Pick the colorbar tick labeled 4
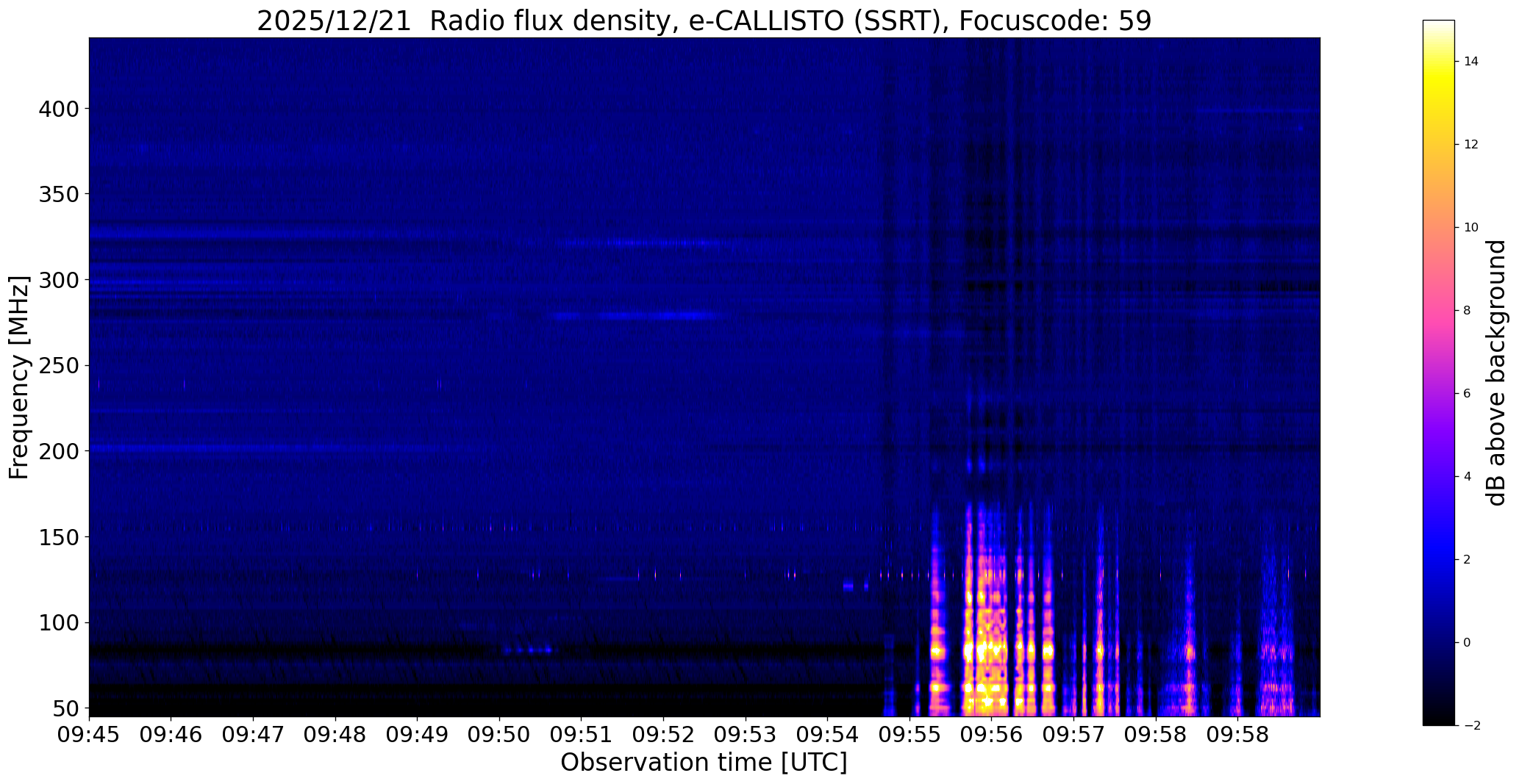 1468,477
